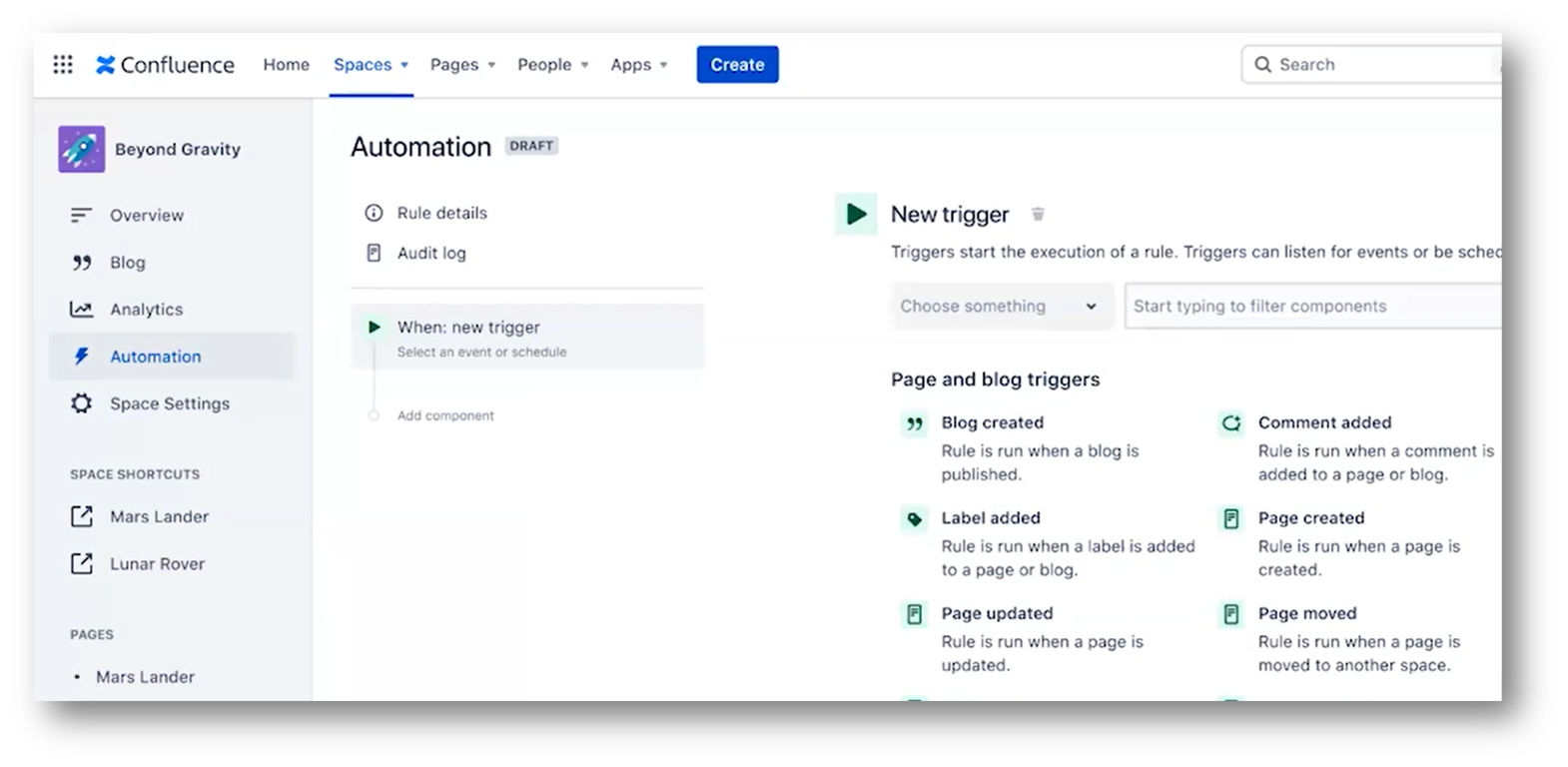Open the Blog sidebar item
Screen dimensions: 1568x767
click(x=172, y=263)
